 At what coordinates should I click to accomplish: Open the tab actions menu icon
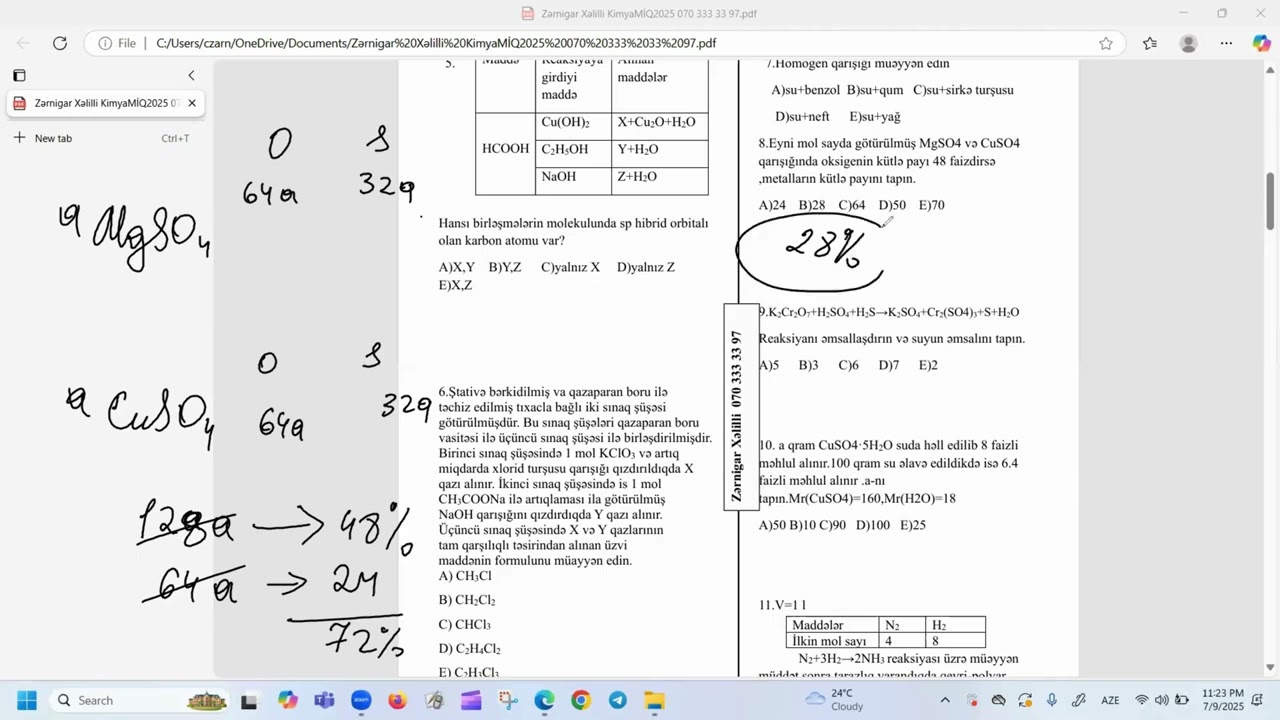(x=19, y=75)
